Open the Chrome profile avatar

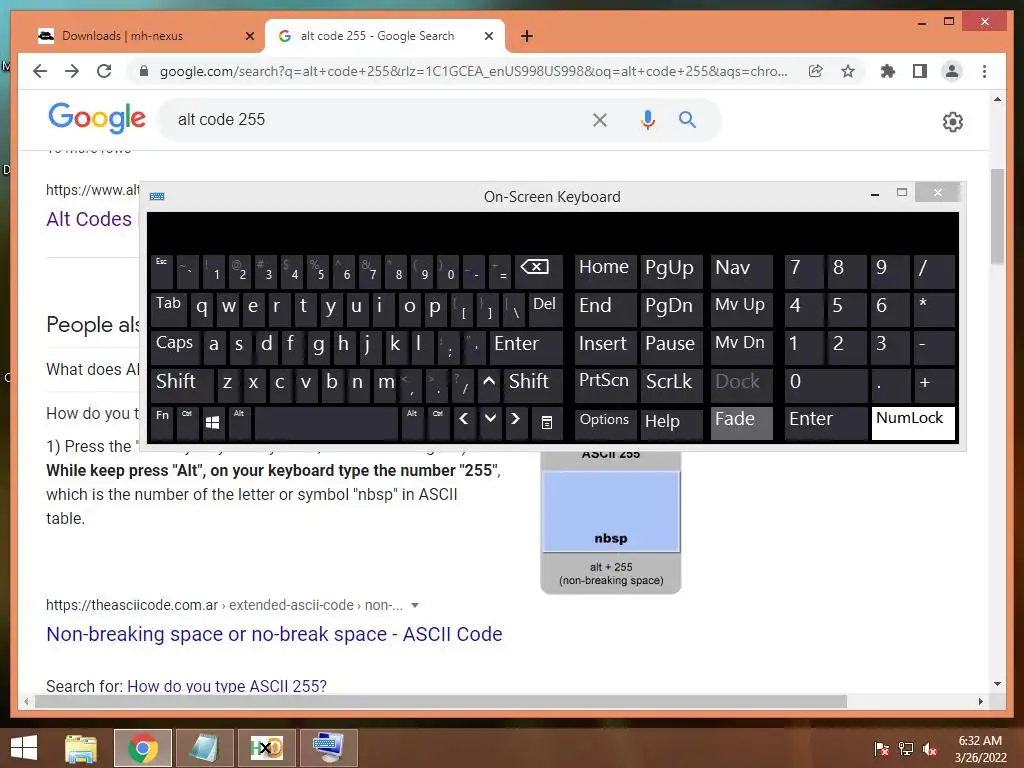point(952,71)
